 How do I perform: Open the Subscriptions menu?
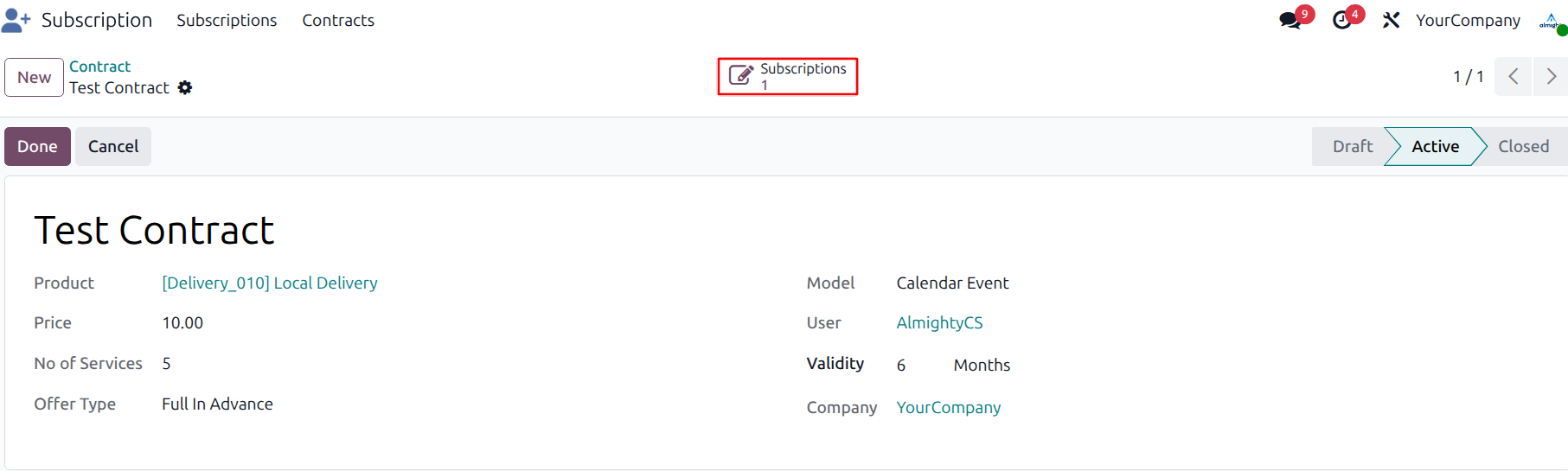coord(227,20)
